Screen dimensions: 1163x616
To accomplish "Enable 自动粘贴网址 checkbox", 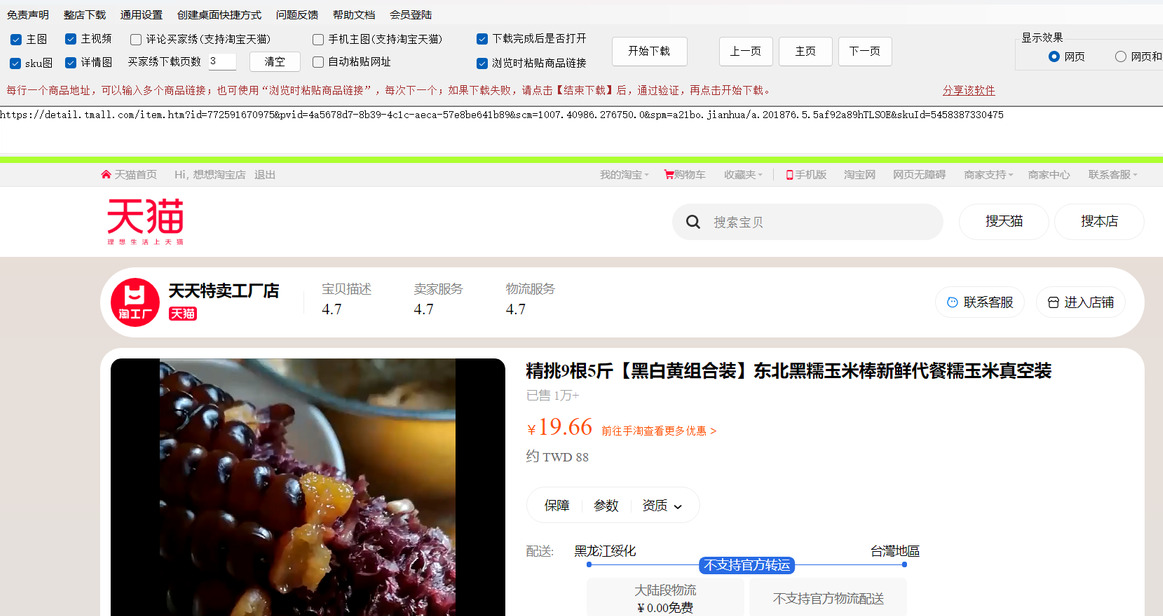I will (318, 62).
